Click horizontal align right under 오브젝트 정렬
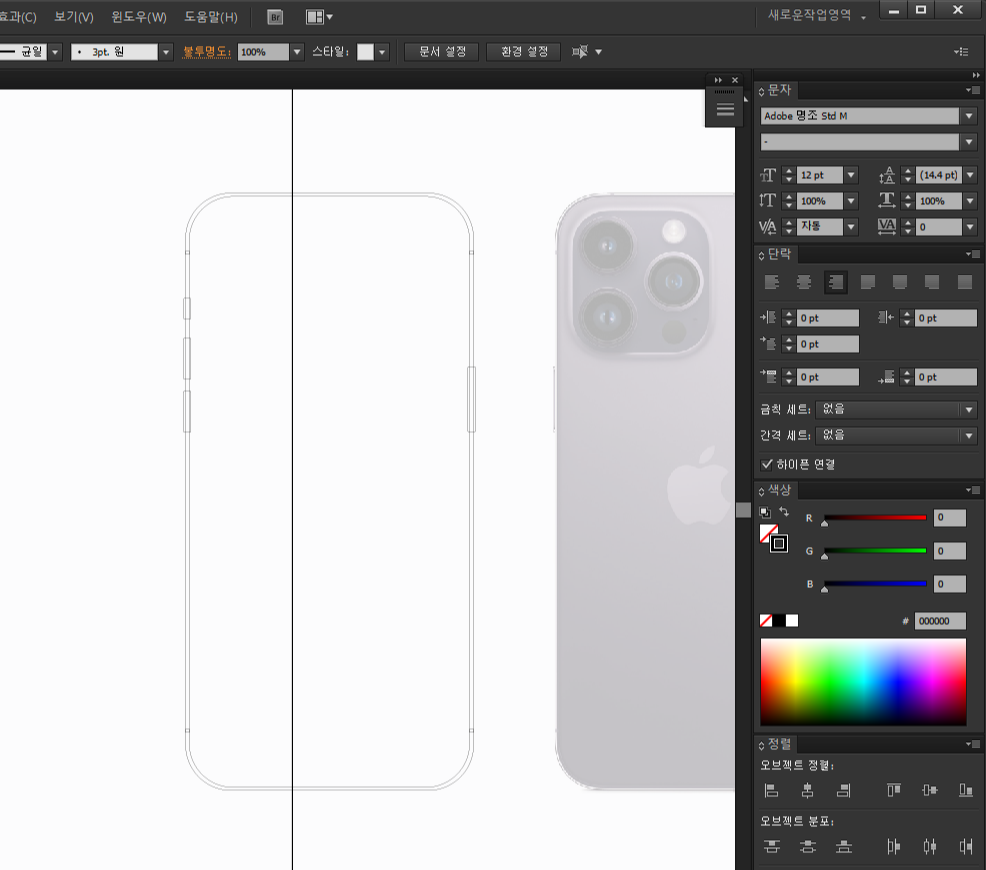The width and height of the screenshot is (986, 870). [844, 791]
